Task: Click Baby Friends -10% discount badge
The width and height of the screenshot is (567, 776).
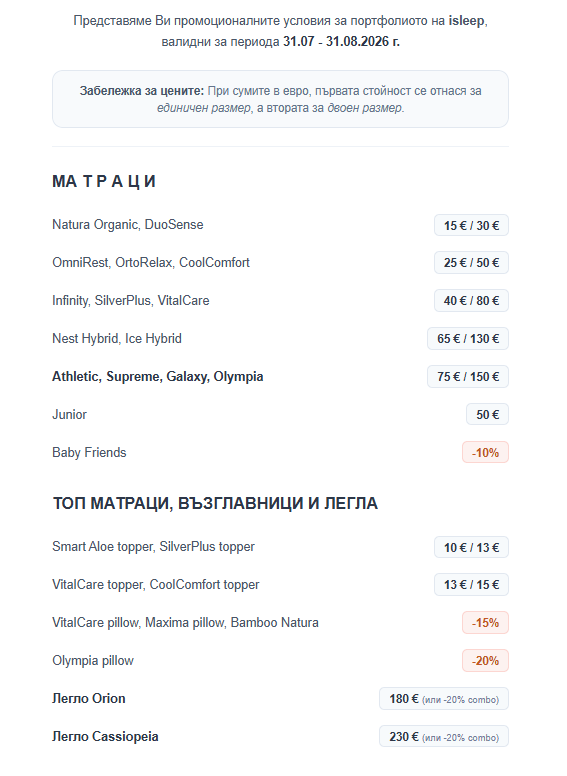Action: pyautogui.click(x=485, y=452)
